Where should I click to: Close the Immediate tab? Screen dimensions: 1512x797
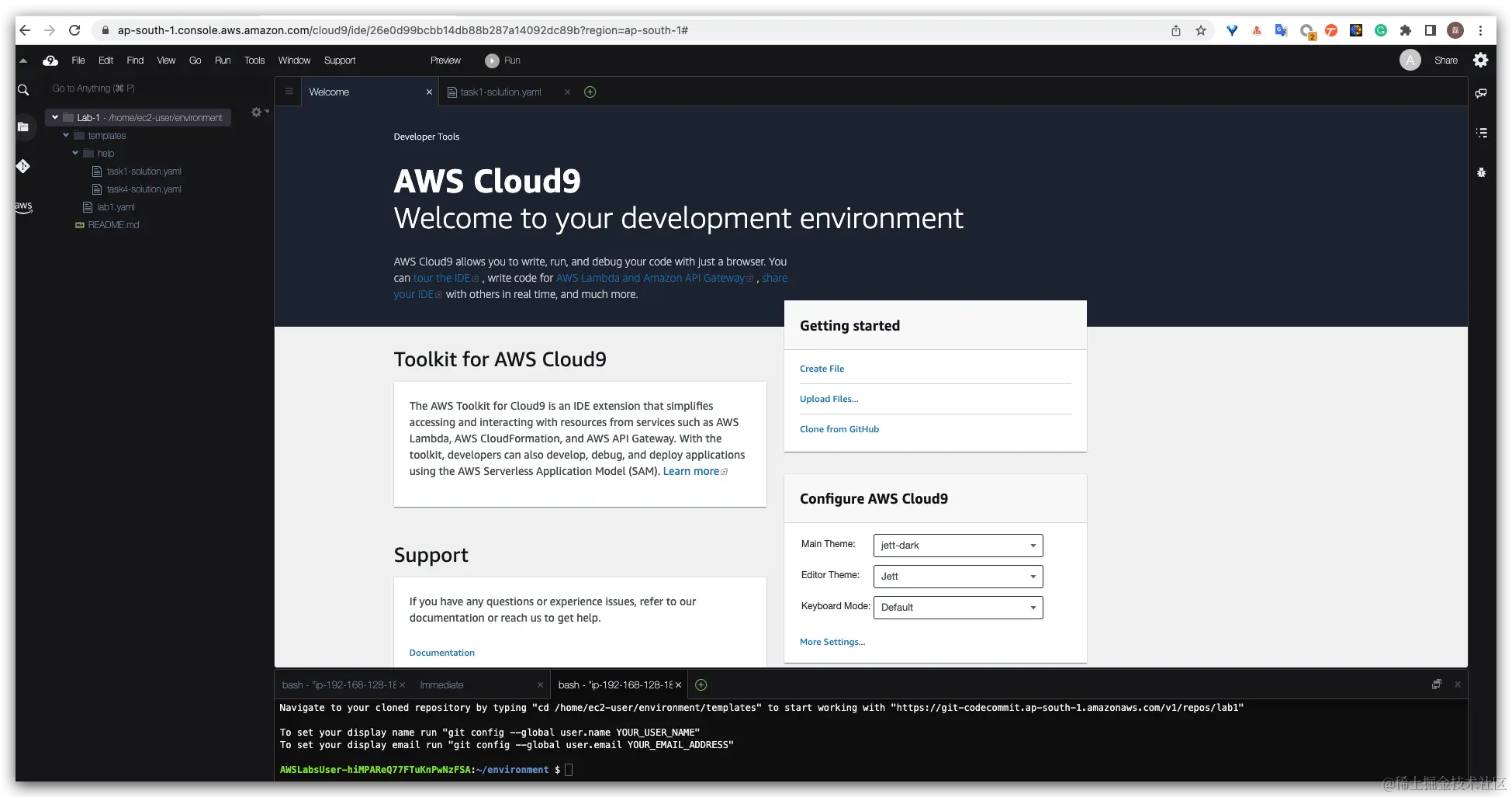[540, 685]
